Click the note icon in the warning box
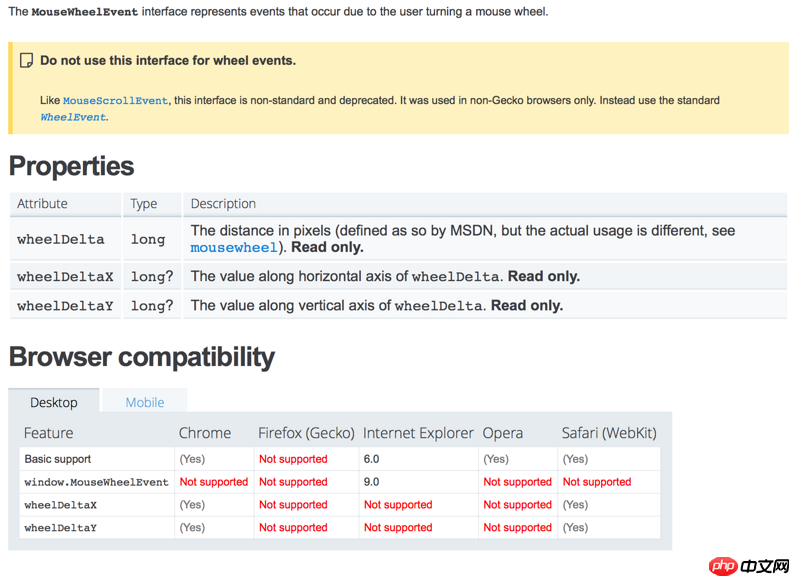The width and height of the screenshot is (800, 586). (x=27, y=61)
